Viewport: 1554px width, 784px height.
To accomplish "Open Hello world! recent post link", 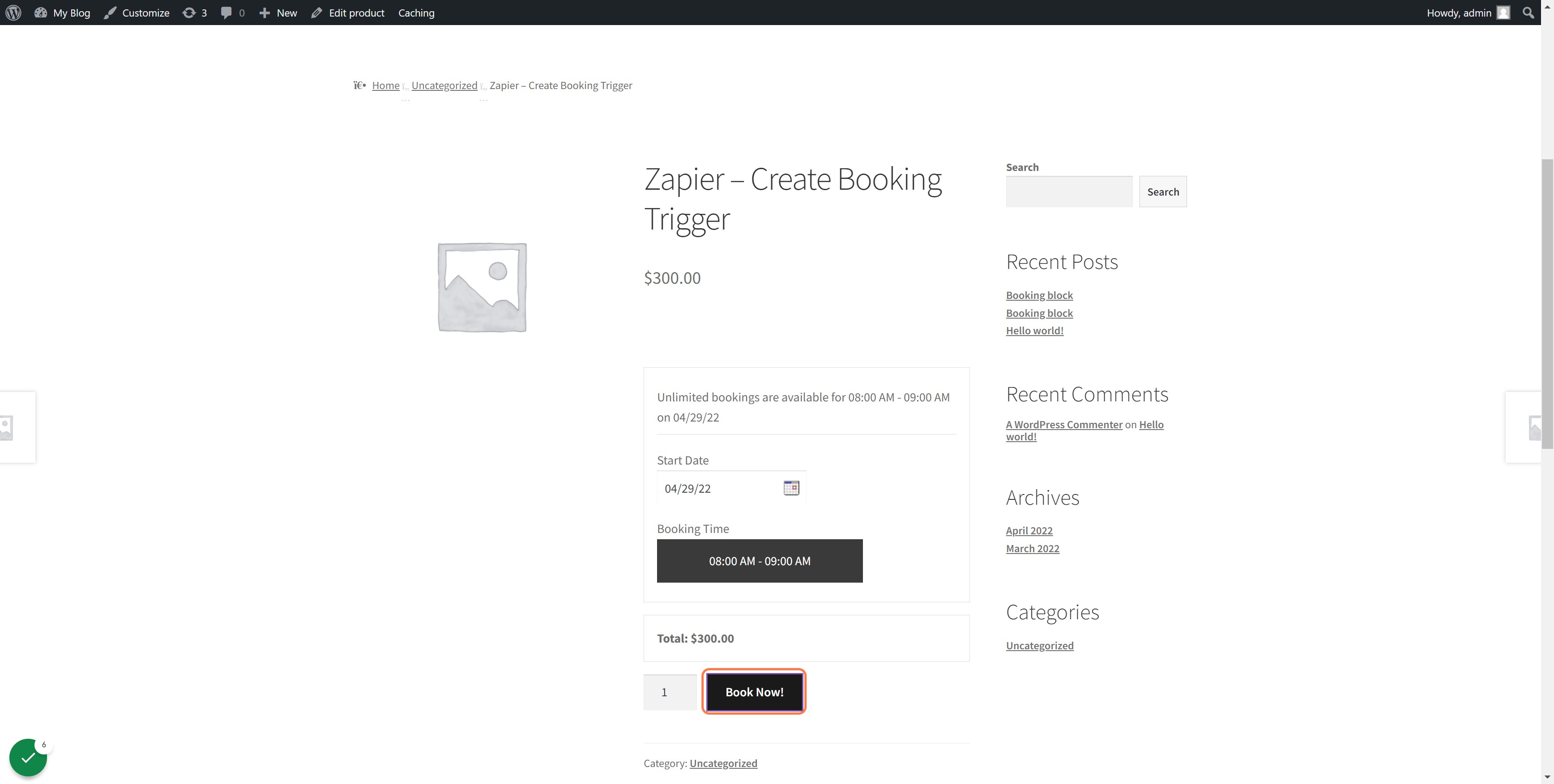I will tap(1035, 331).
